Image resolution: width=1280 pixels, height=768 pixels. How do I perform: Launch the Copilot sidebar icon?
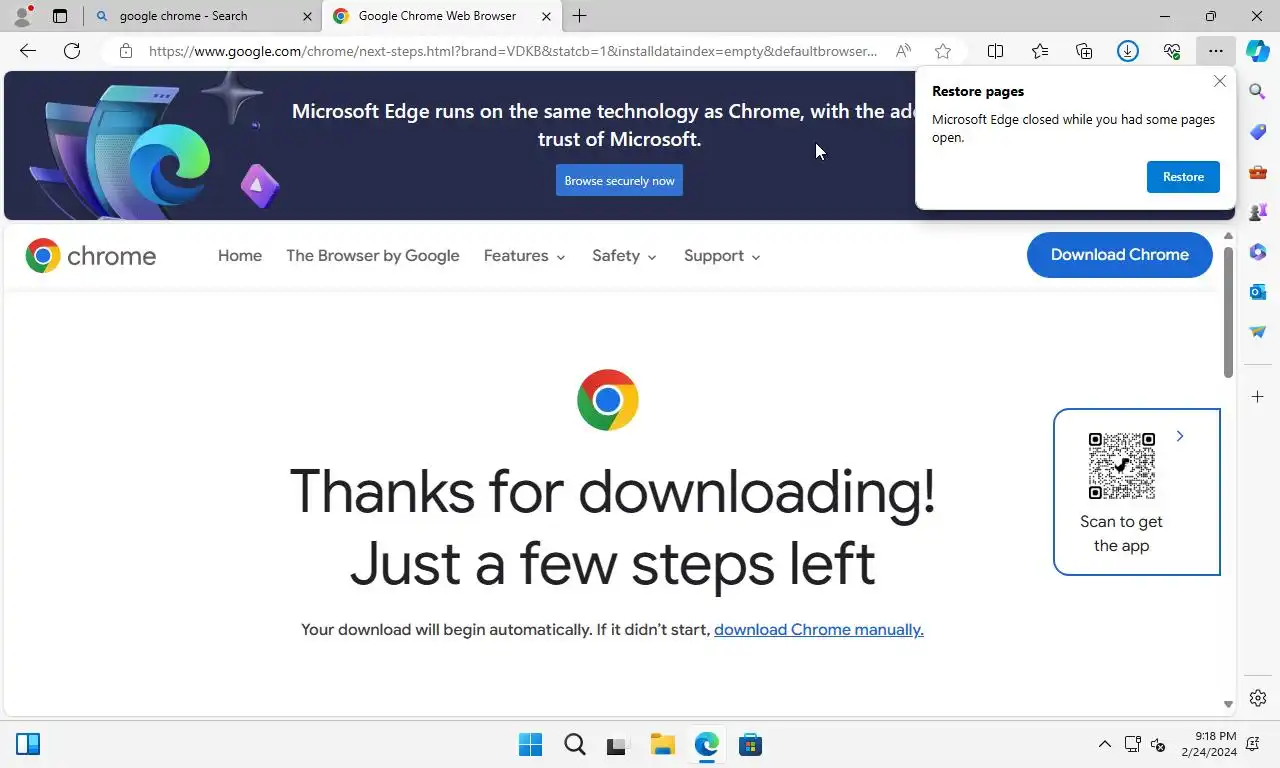(1258, 51)
